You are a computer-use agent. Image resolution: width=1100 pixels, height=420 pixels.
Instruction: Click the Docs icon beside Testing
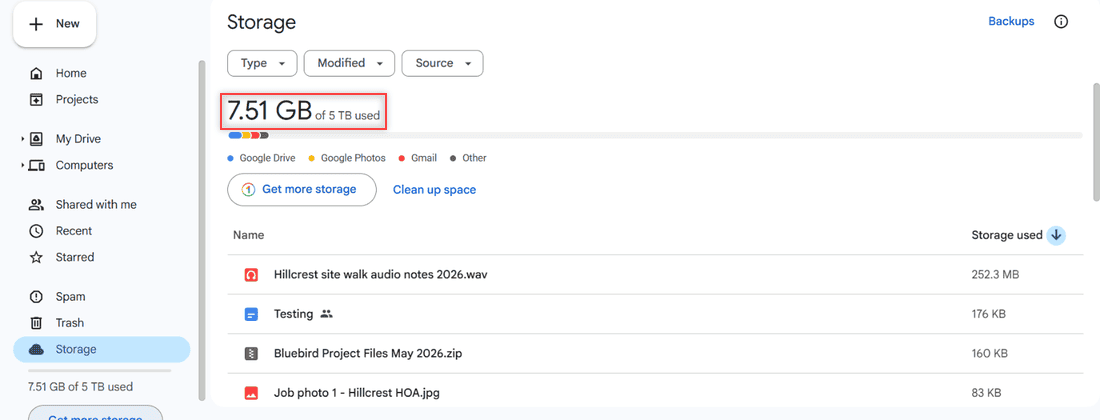pos(251,314)
